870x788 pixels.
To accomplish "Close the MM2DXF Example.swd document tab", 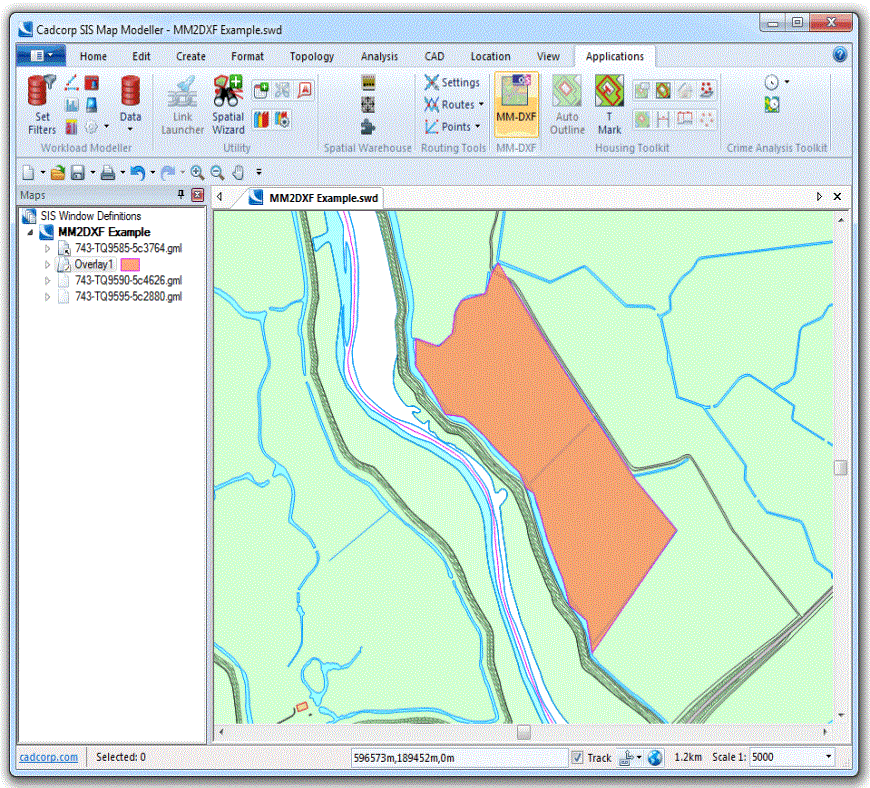I will pyautogui.click(x=837, y=197).
